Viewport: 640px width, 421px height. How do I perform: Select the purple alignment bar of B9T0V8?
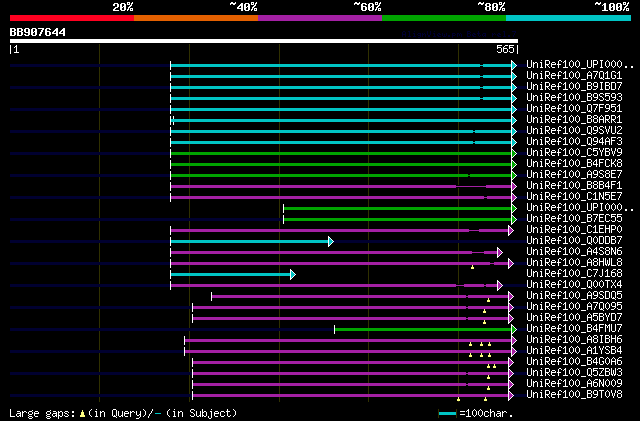point(353,396)
